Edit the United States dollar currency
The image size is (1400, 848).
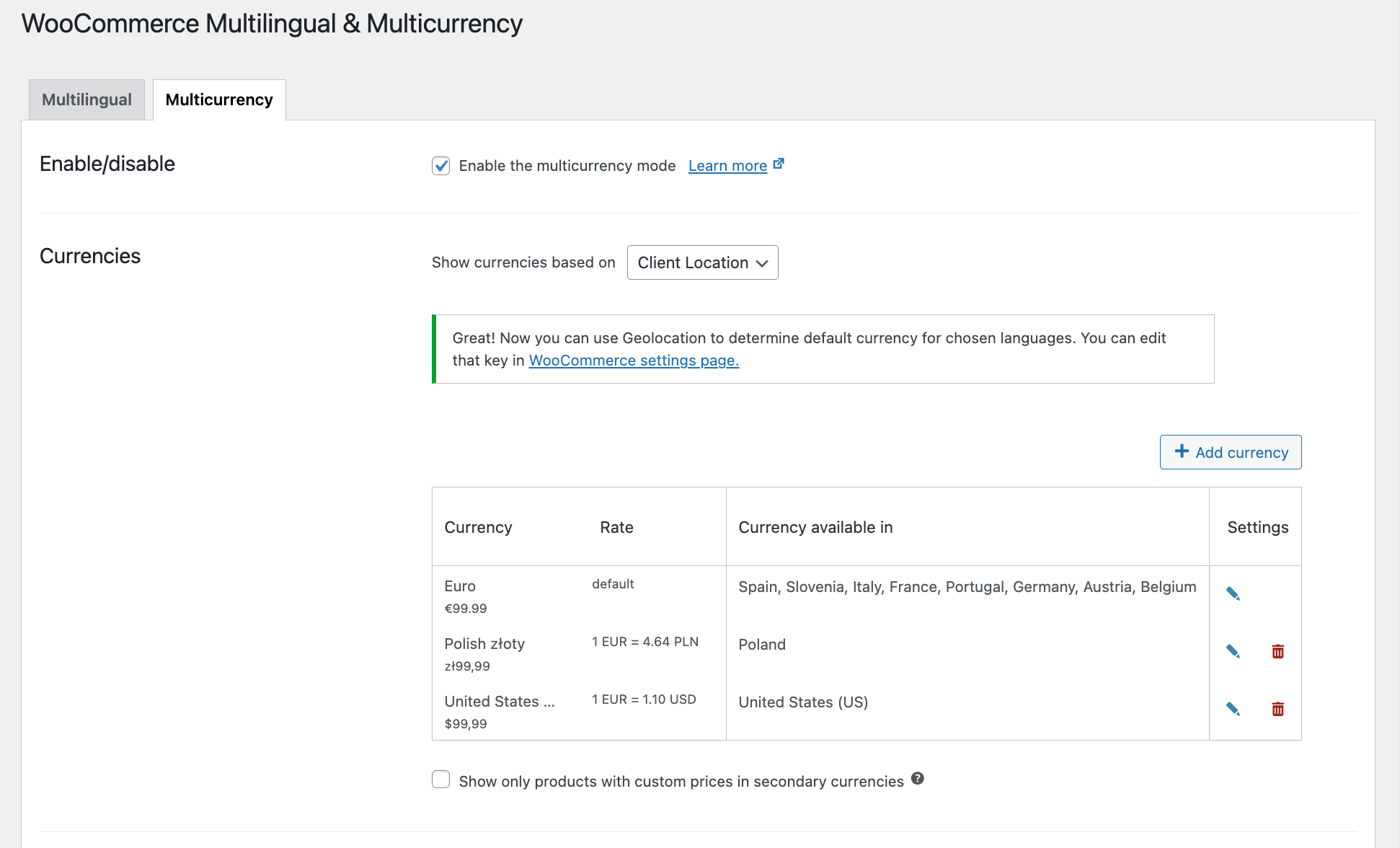pos(1233,709)
